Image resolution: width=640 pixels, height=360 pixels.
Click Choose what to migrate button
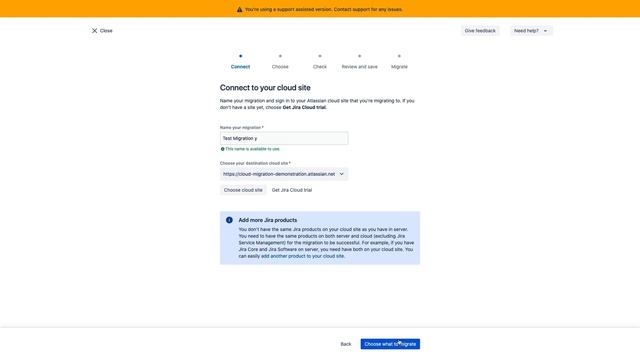coord(390,344)
